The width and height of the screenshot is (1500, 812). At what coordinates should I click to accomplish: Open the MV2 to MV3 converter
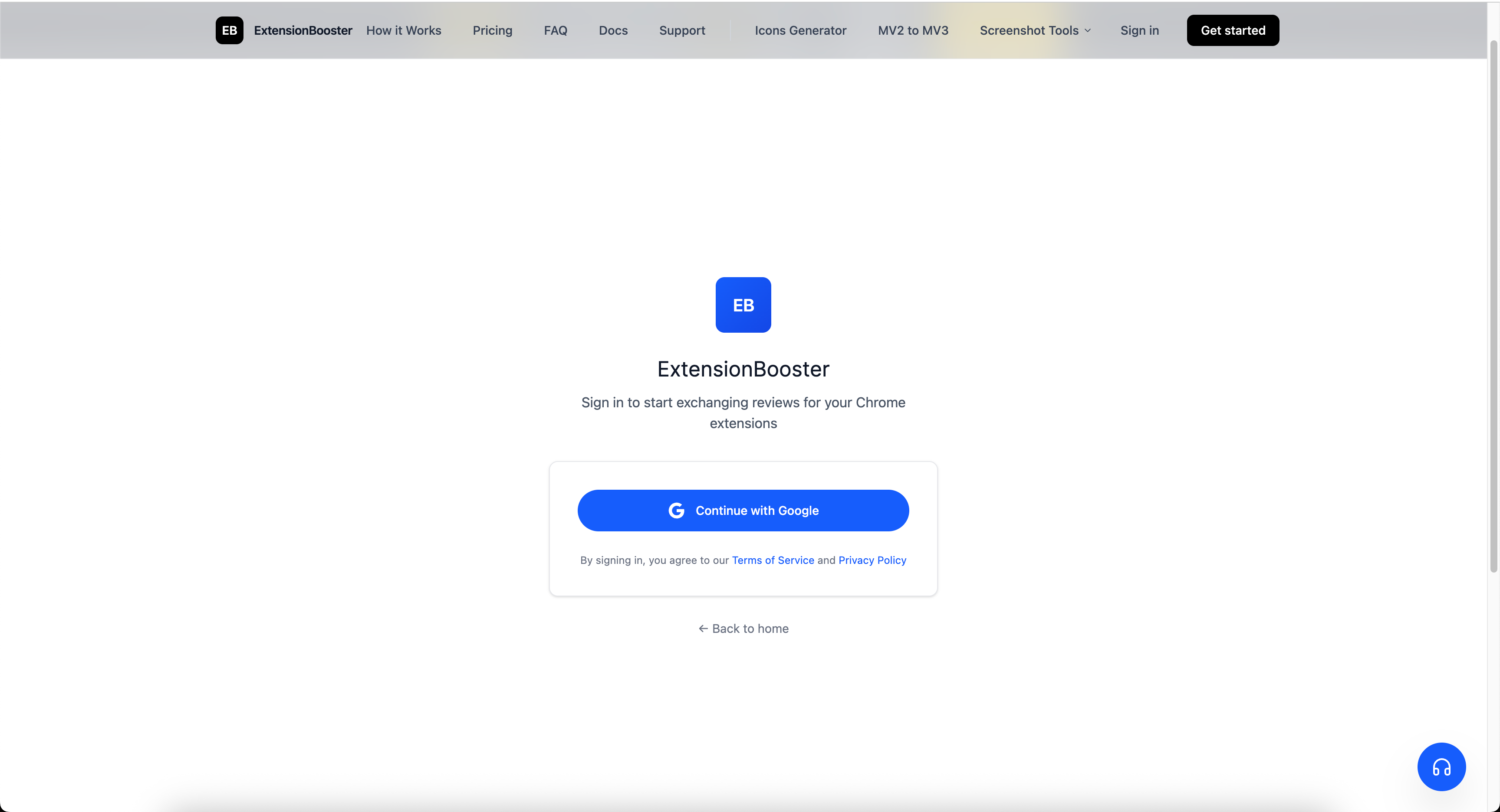tap(912, 30)
